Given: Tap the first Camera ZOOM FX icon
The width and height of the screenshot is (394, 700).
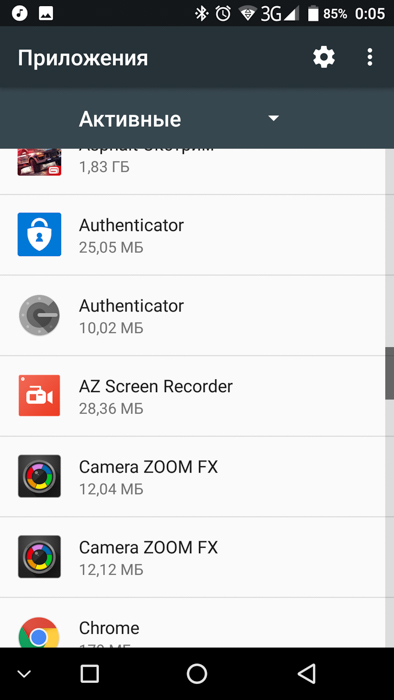Looking at the screenshot, I should point(39,476).
